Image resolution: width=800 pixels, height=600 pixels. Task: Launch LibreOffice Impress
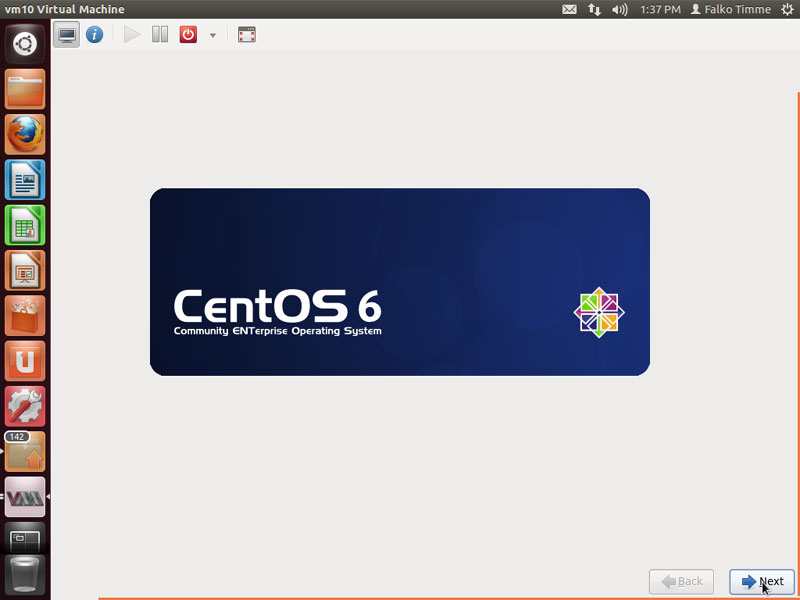[25, 270]
